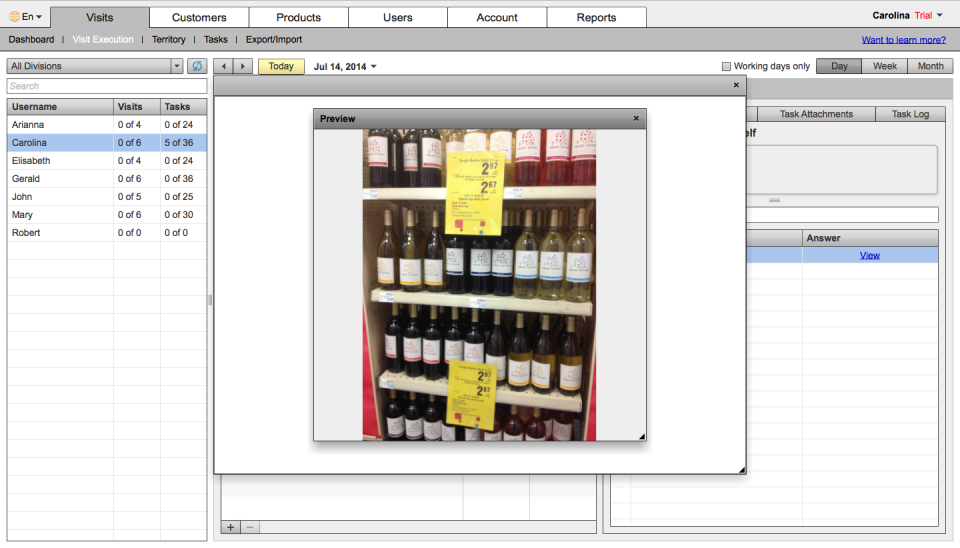Select user Robert row
The height and width of the screenshot is (548, 960).
[107, 233]
